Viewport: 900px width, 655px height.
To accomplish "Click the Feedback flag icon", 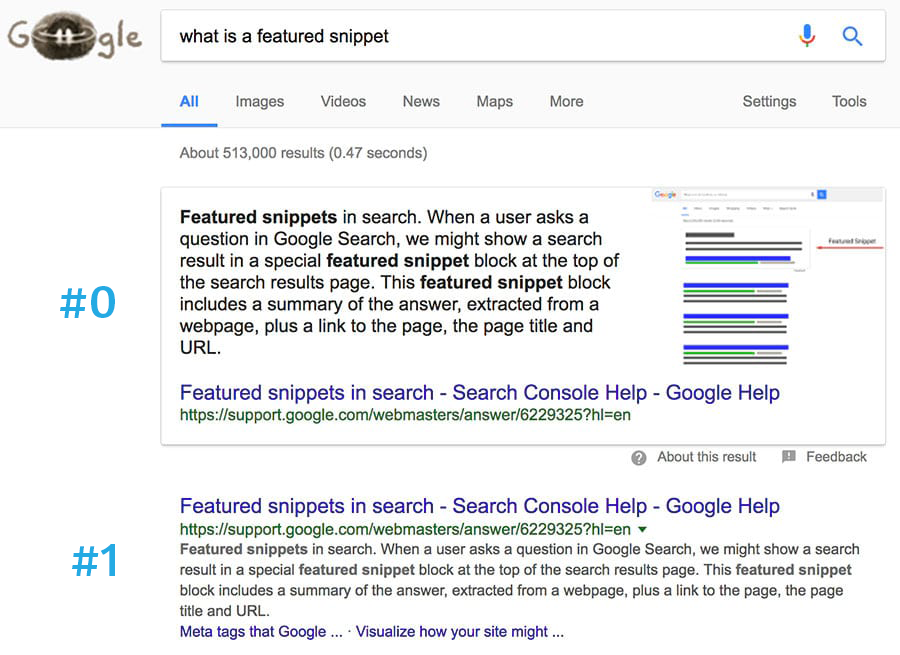I will (789, 456).
